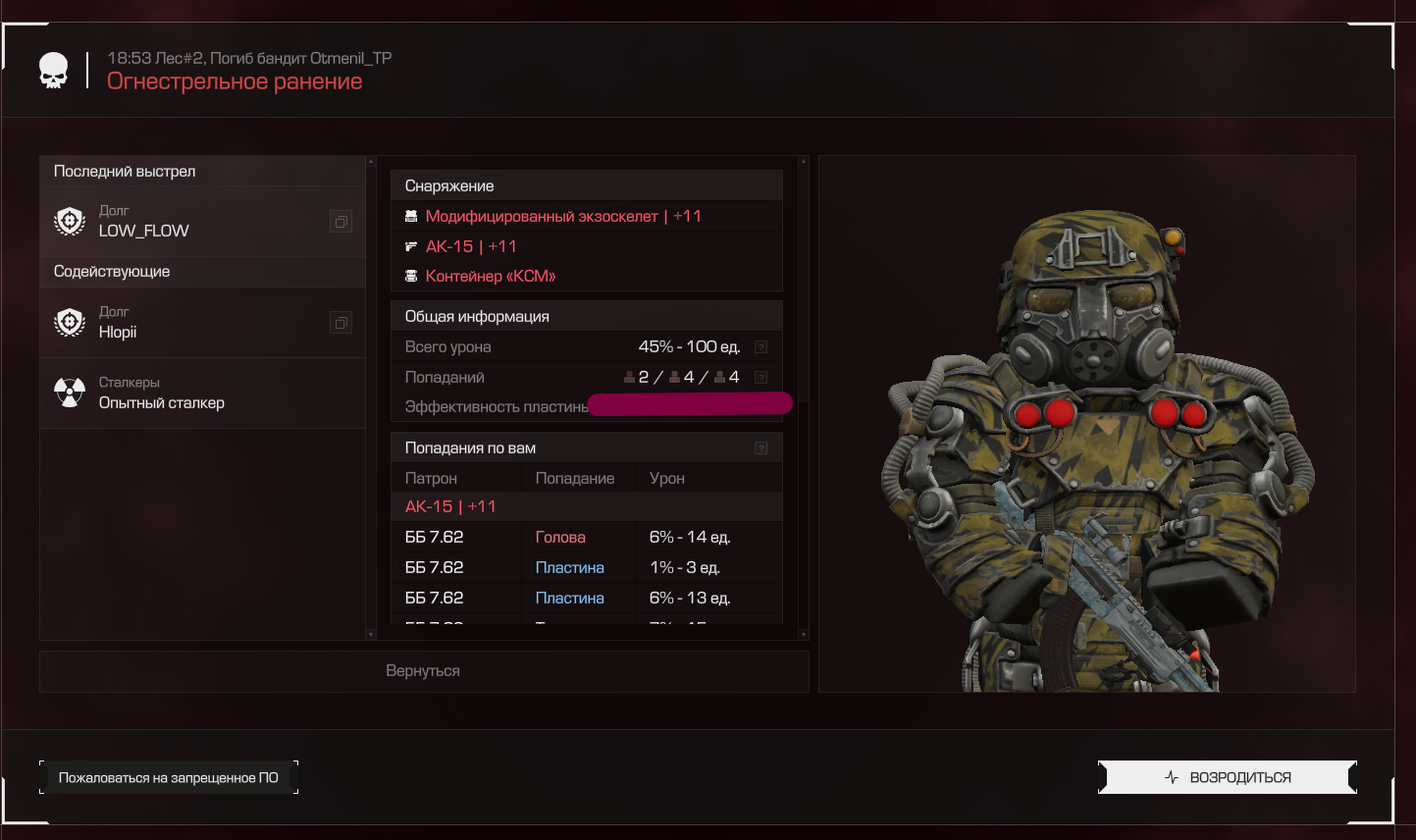The height and width of the screenshot is (840, 1416).
Task: Select Опытный сталкер entry
Action: [202, 393]
